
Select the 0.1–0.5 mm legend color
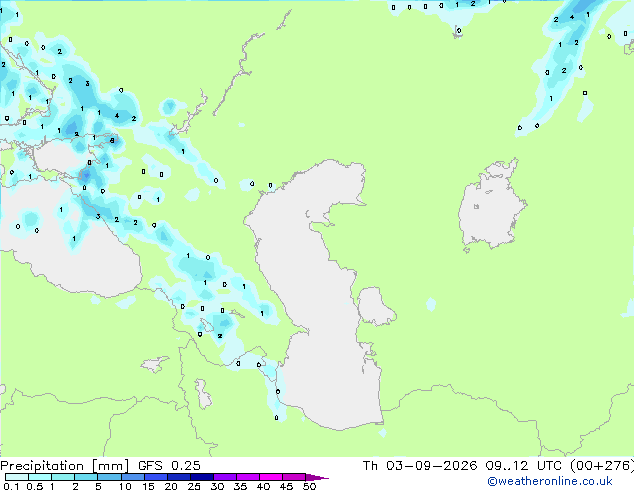point(17,477)
